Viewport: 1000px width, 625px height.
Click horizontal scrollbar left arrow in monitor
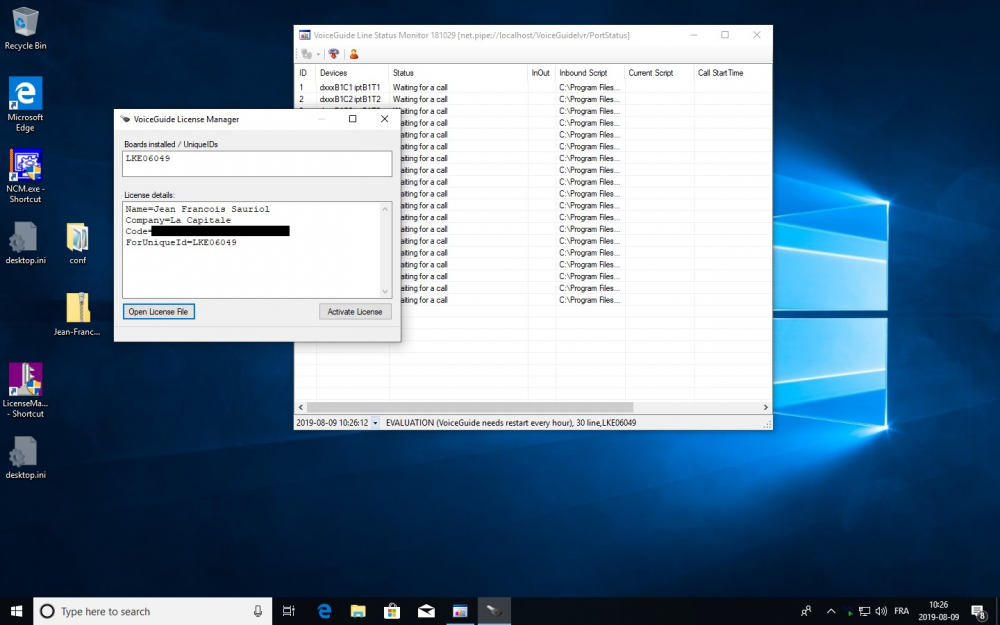tap(301, 407)
